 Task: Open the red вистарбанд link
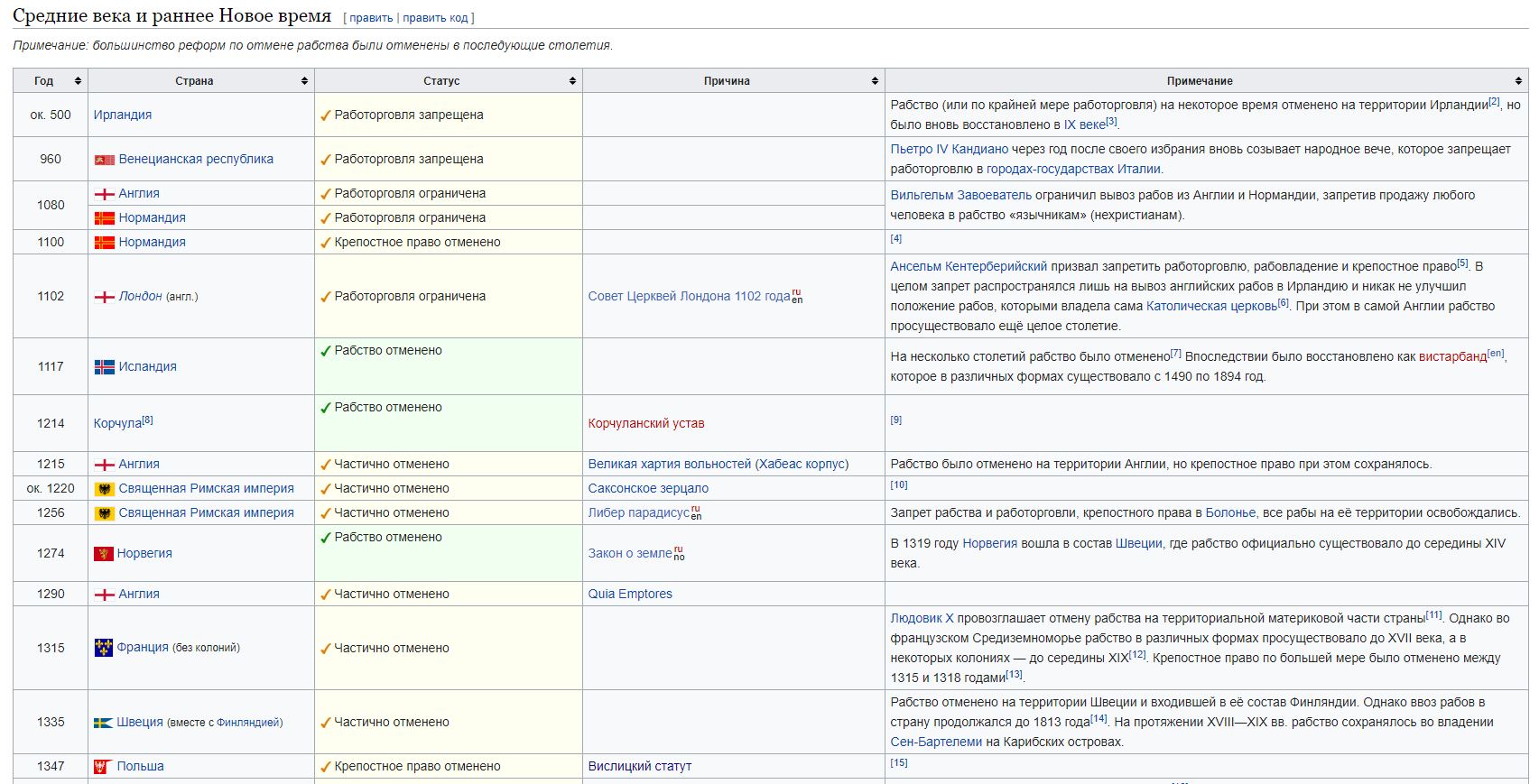pyautogui.click(x=1452, y=357)
